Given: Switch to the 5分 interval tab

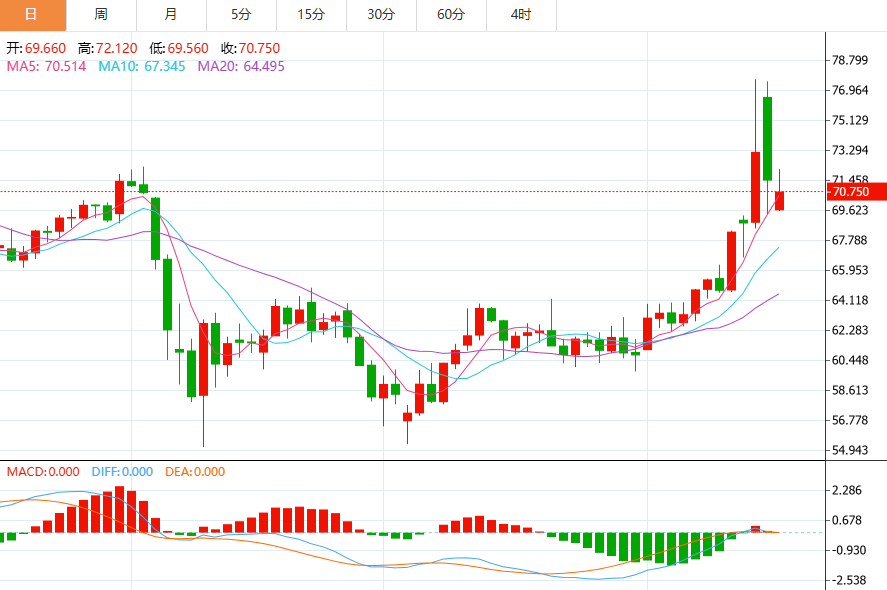Looking at the screenshot, I should (241, 15).
